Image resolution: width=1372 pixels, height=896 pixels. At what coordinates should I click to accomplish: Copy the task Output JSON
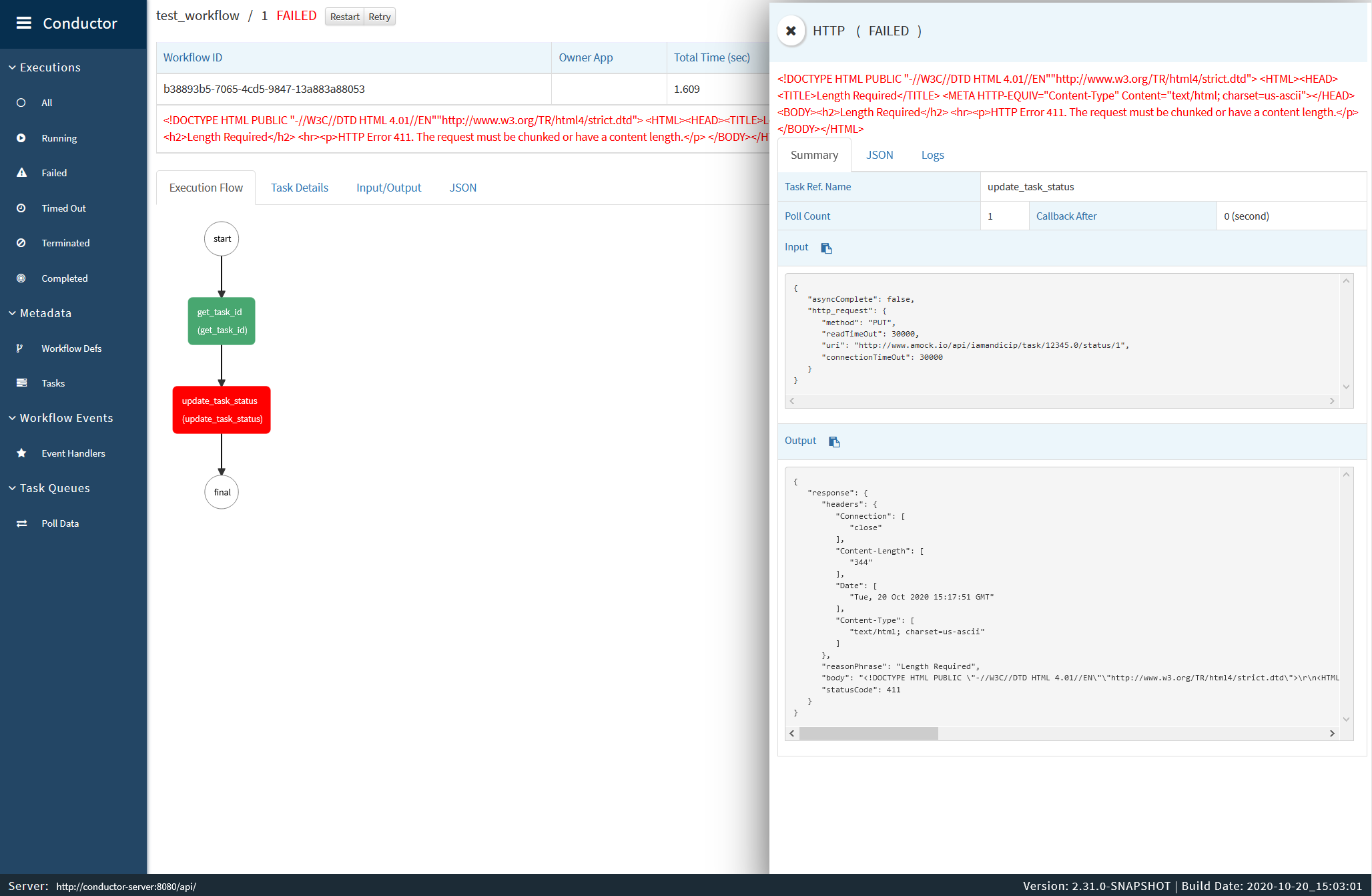pos(834,441)
